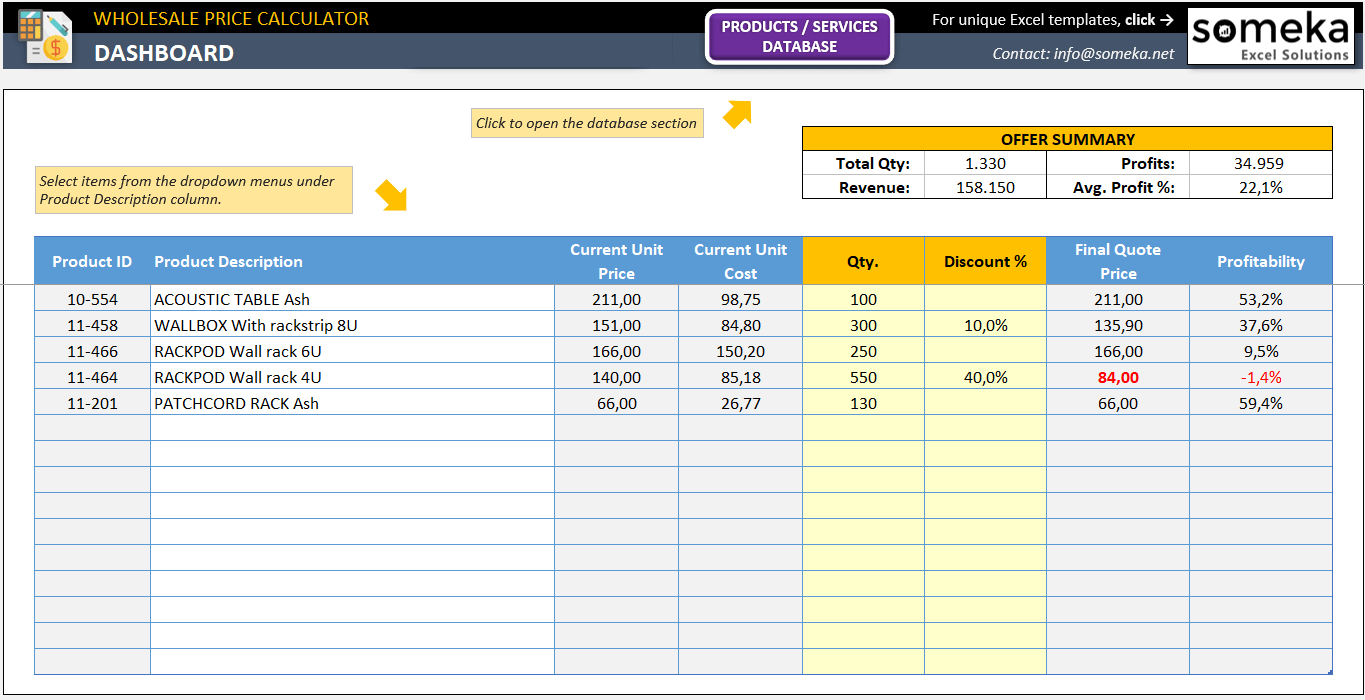This screenshot has width=1365, height=700.
Task: Select the DASHBOARD title label
Action: point(163,54)
